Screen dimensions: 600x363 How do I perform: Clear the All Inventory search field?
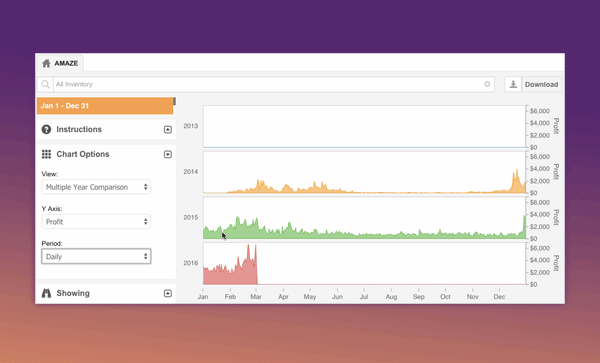coord(487,84)
